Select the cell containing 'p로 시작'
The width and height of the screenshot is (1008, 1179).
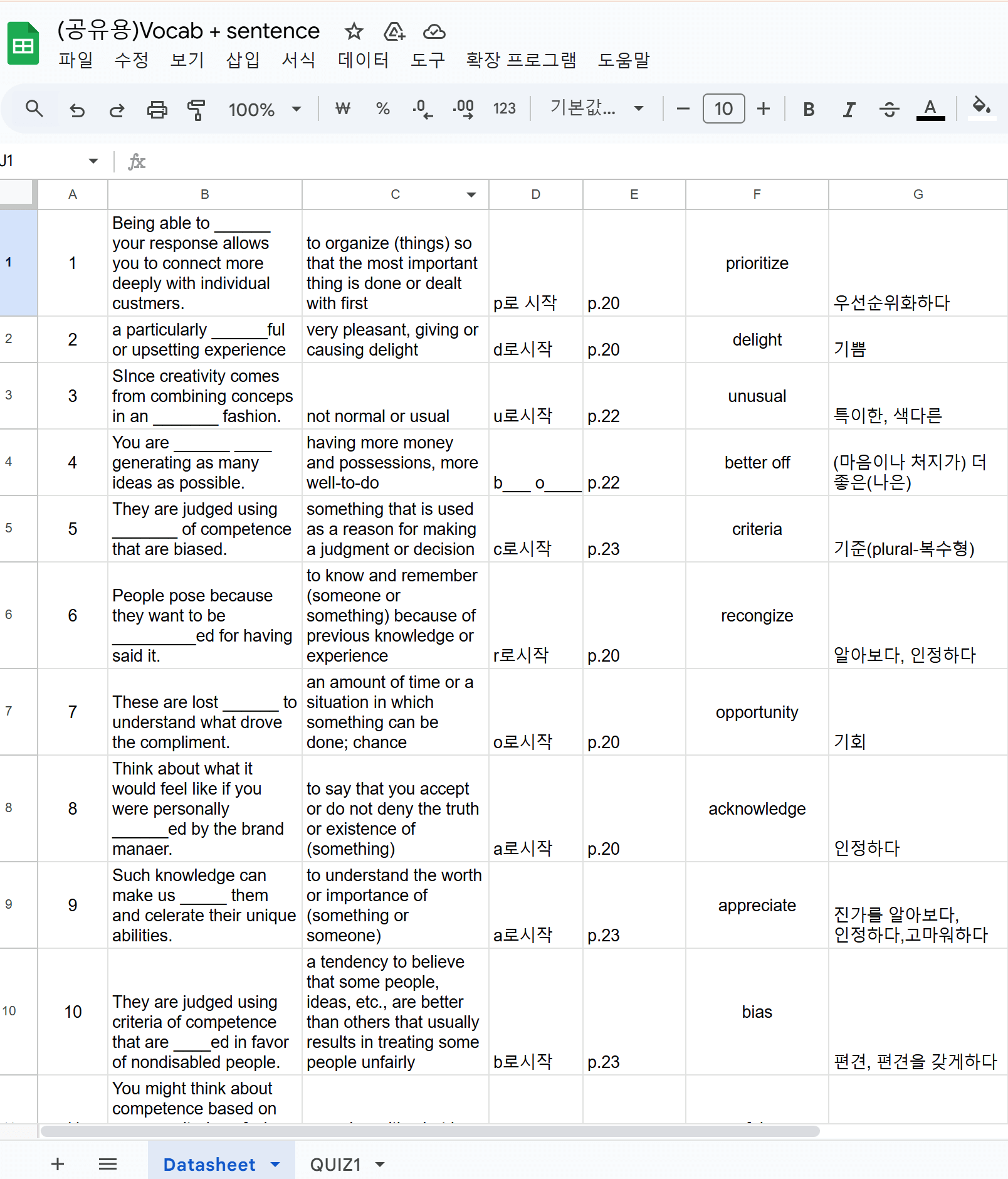536,263
